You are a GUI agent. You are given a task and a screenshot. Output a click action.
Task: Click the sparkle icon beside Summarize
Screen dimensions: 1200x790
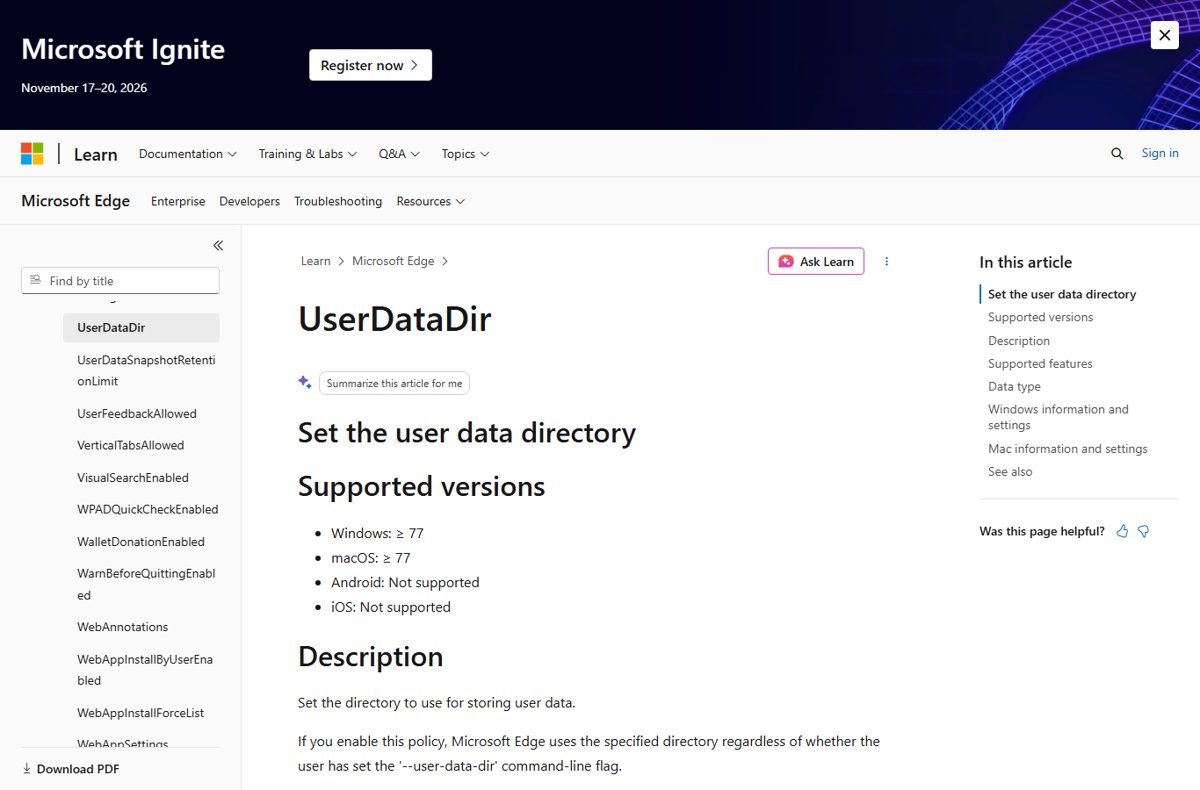coord(305,382)
